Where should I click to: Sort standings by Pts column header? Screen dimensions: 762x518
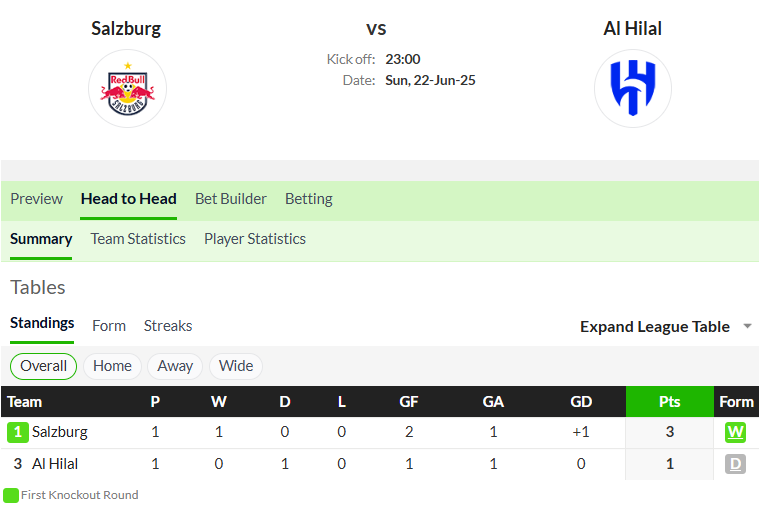coord(670,402)
